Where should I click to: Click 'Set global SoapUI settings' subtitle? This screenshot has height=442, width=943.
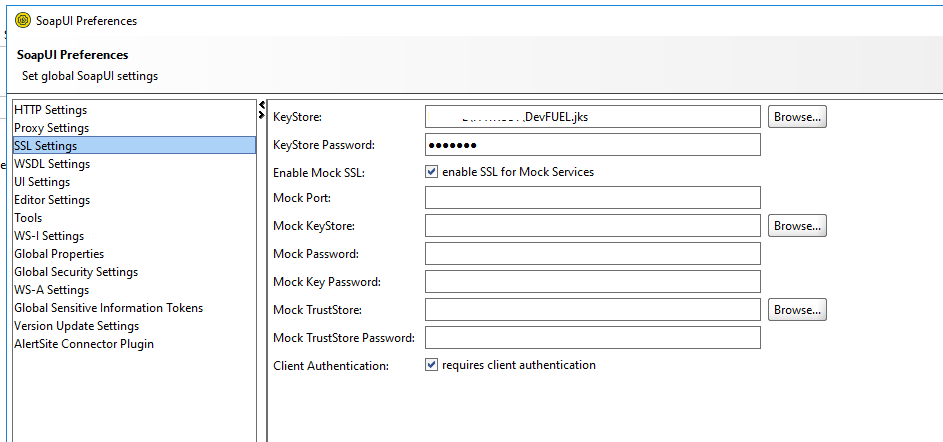(x=90, y=76)
